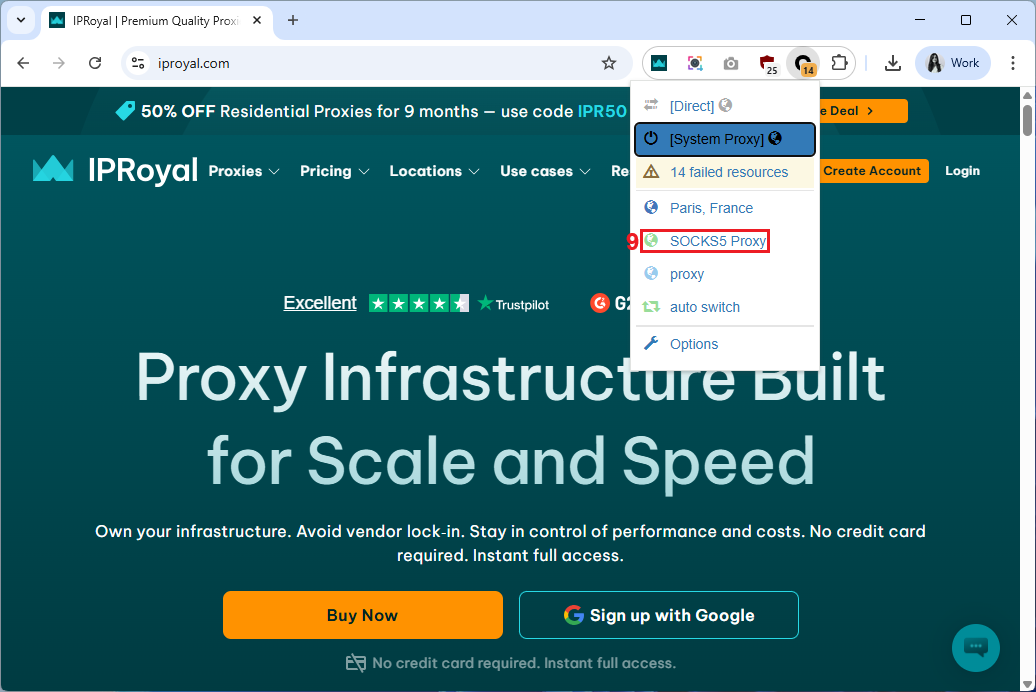Image resolution: width=1036 pixels, height=692 pixels.
Task: Expand the Proxies navigation dropdown
Action: [244, 171]
